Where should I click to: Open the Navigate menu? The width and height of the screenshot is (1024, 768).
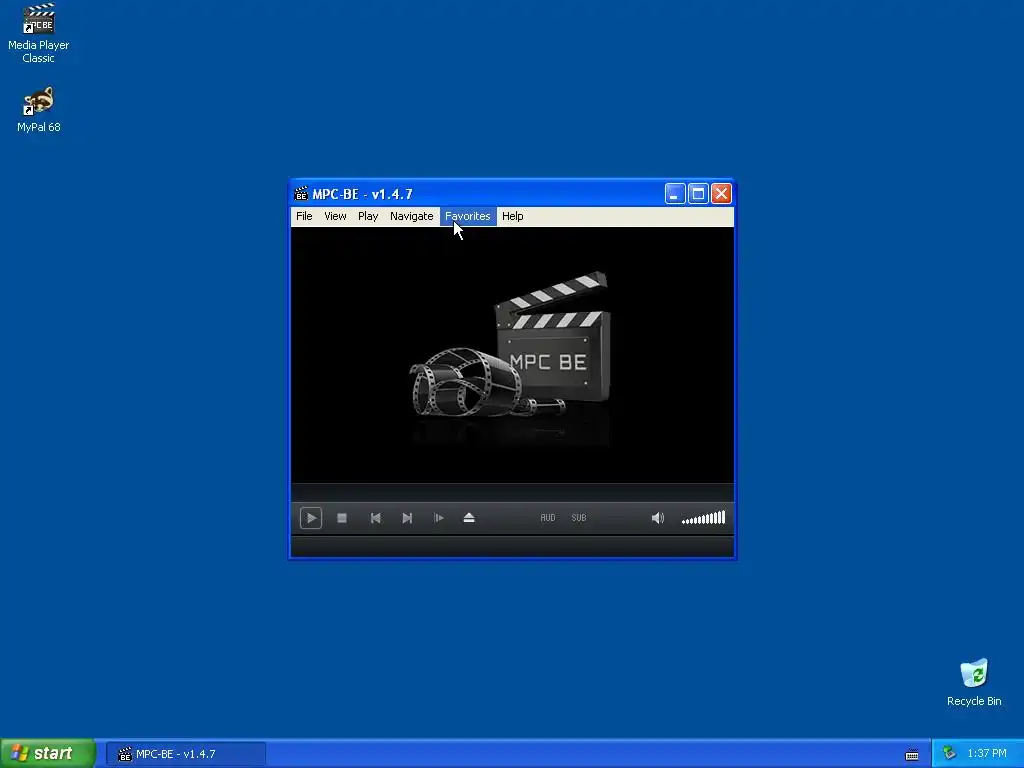pos(411,216)
